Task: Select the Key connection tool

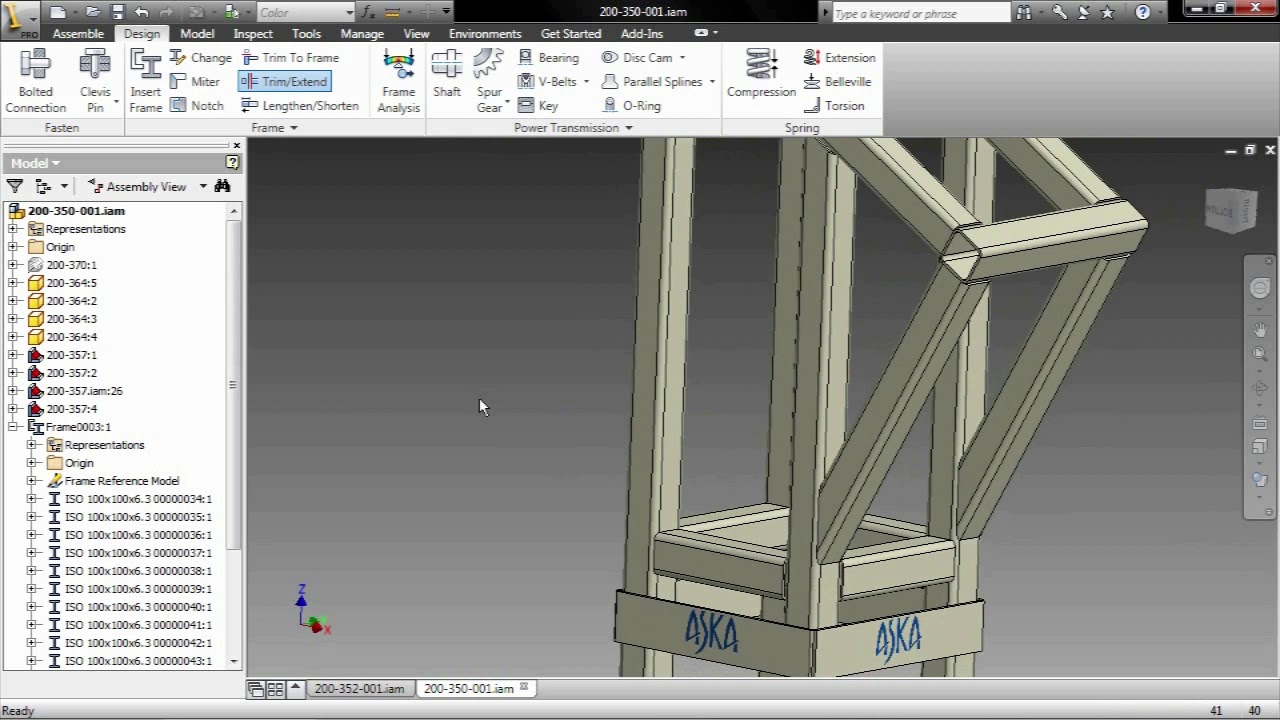Action: pos(538,106)
